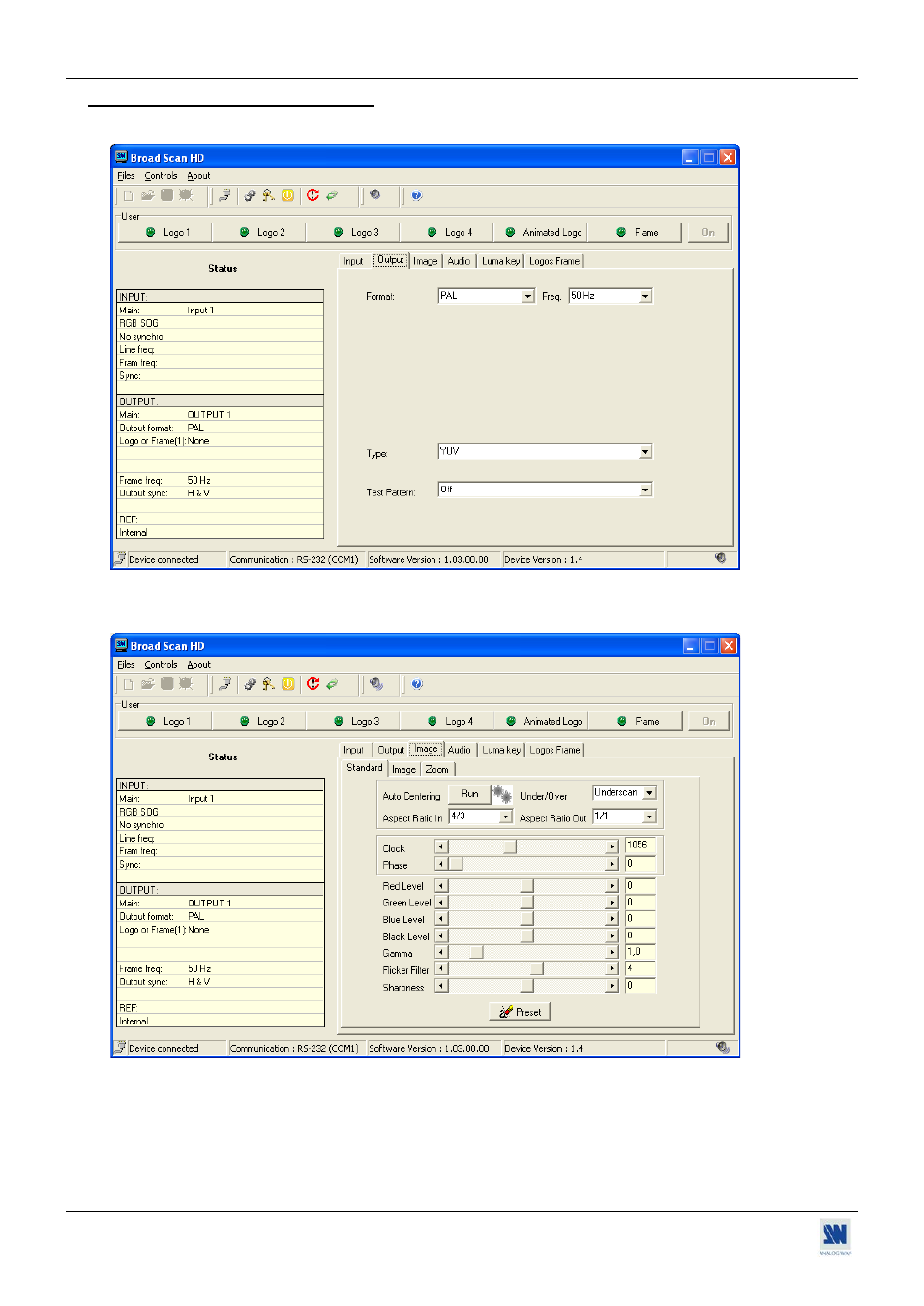The image size is (924, 1306).
Task: Open the Controls menu in upper window
Action: click(161, 176)
